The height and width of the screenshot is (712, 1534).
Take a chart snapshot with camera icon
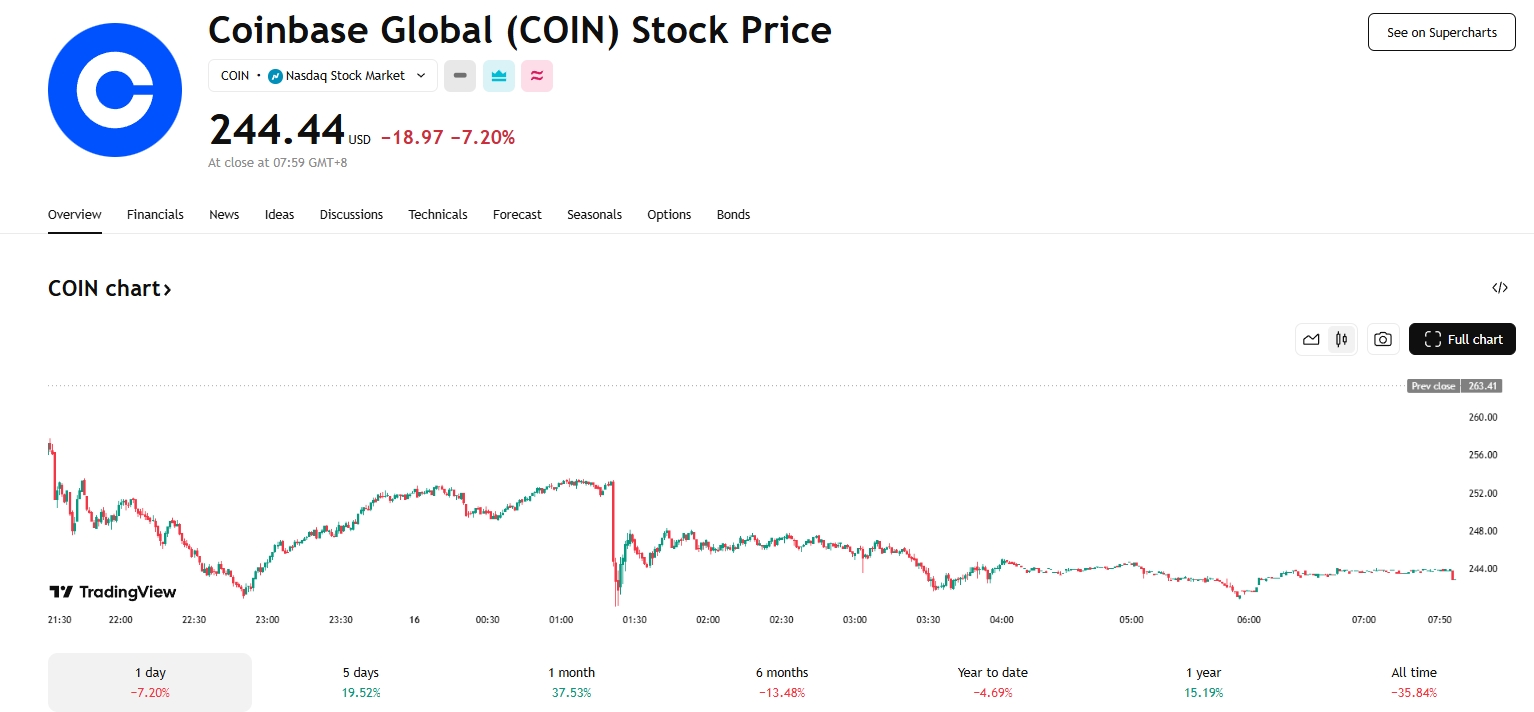click(x=1382, y=339)
